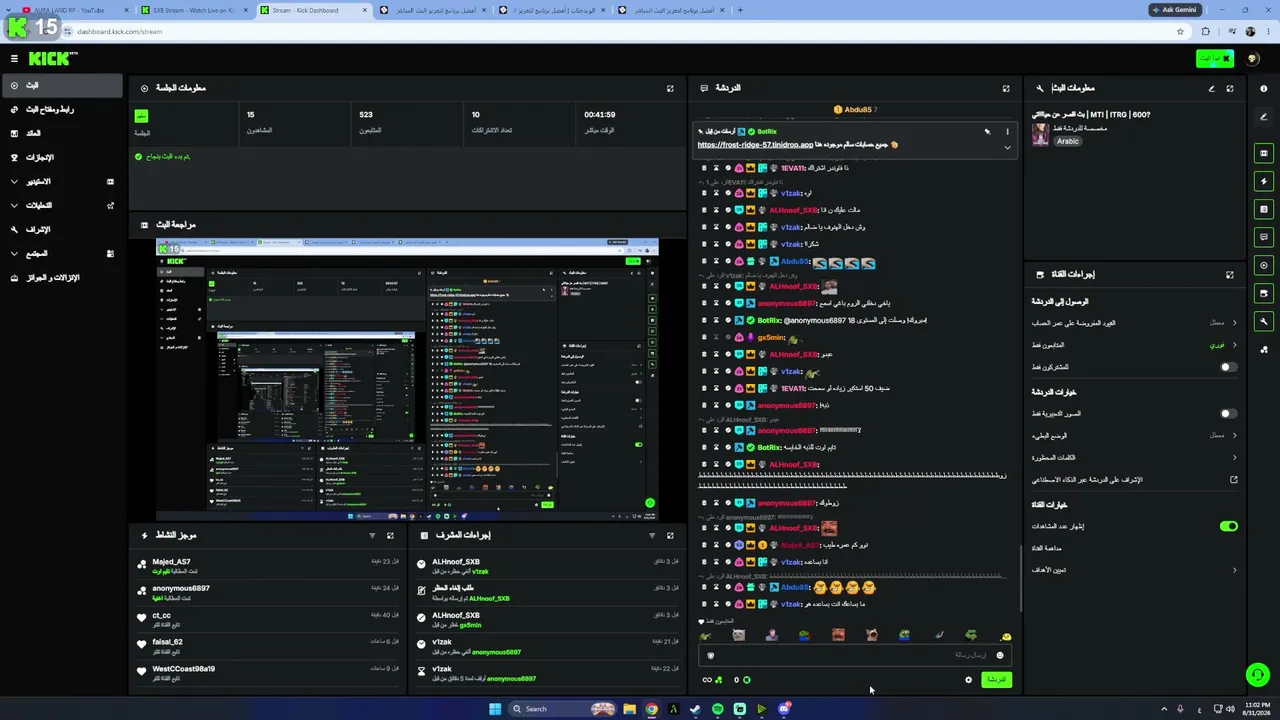Click the stream preview thumbnail
Screen dimensions: 1280x720
[x=407, y=379]
